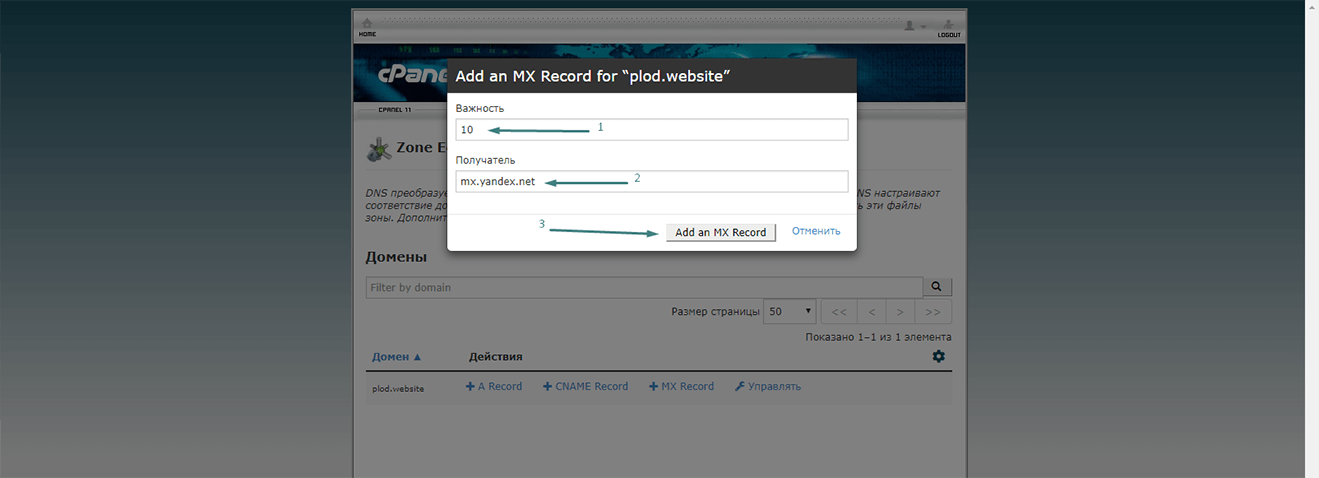Click the Важность priority input field
Screen dimensions: 1319x478
[x=652, y=129]
